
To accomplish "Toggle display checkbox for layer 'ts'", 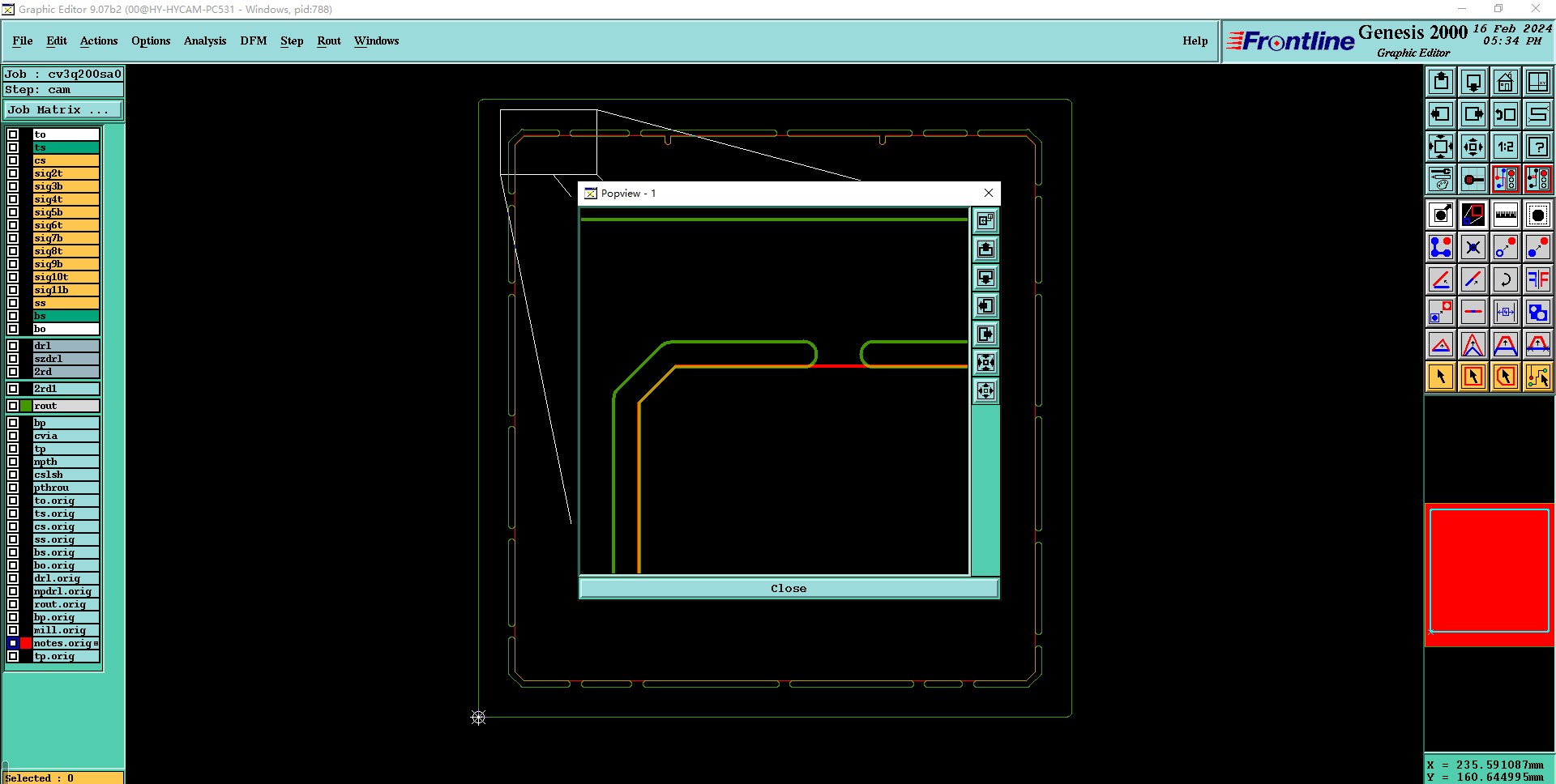I will point(13,147).
